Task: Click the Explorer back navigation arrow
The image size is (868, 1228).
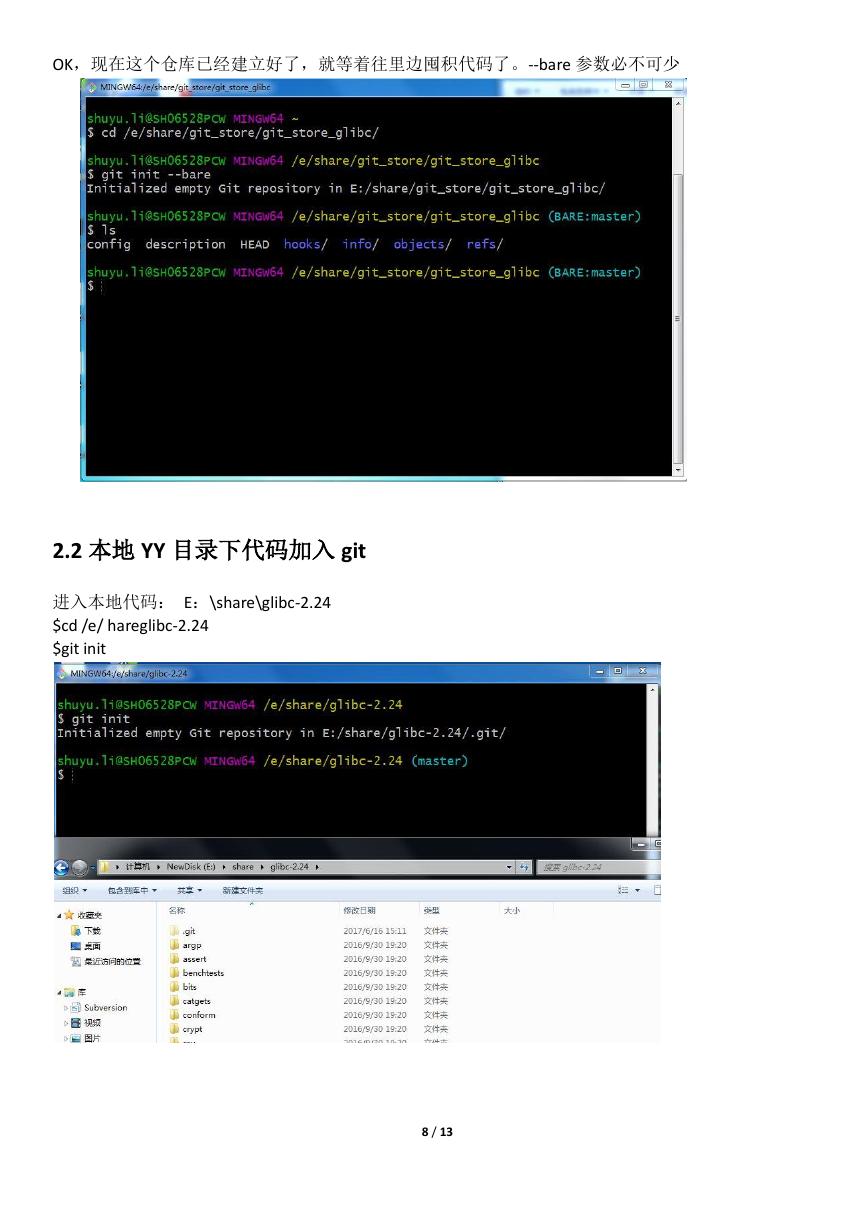Action: (x=63, y=867)
